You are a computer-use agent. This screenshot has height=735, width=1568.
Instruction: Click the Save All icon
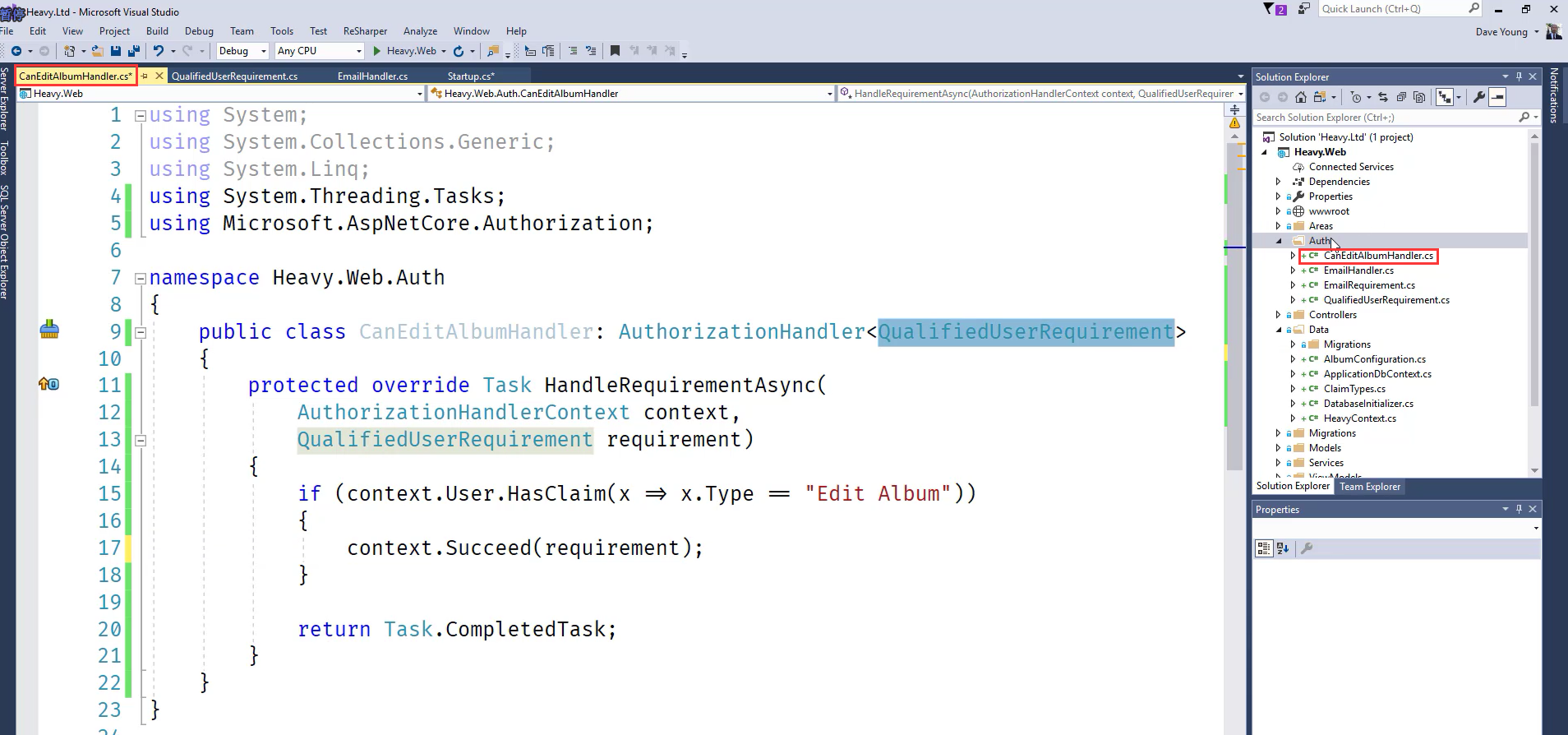pyautogui.click(x=134, y=51)
